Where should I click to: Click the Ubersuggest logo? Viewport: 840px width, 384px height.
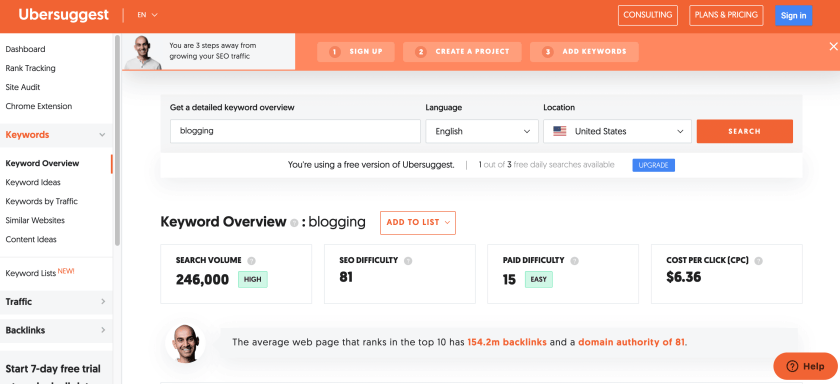coord(64,15)
